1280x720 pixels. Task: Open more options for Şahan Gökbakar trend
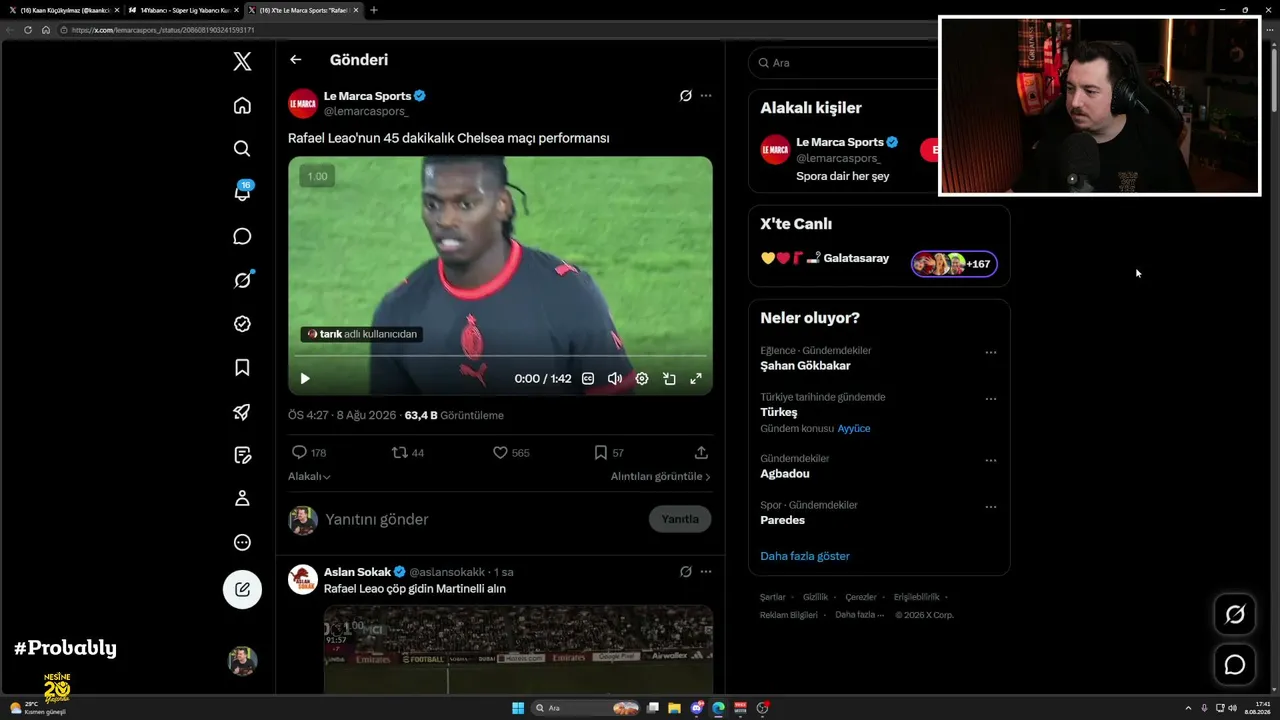click(991, 353)
